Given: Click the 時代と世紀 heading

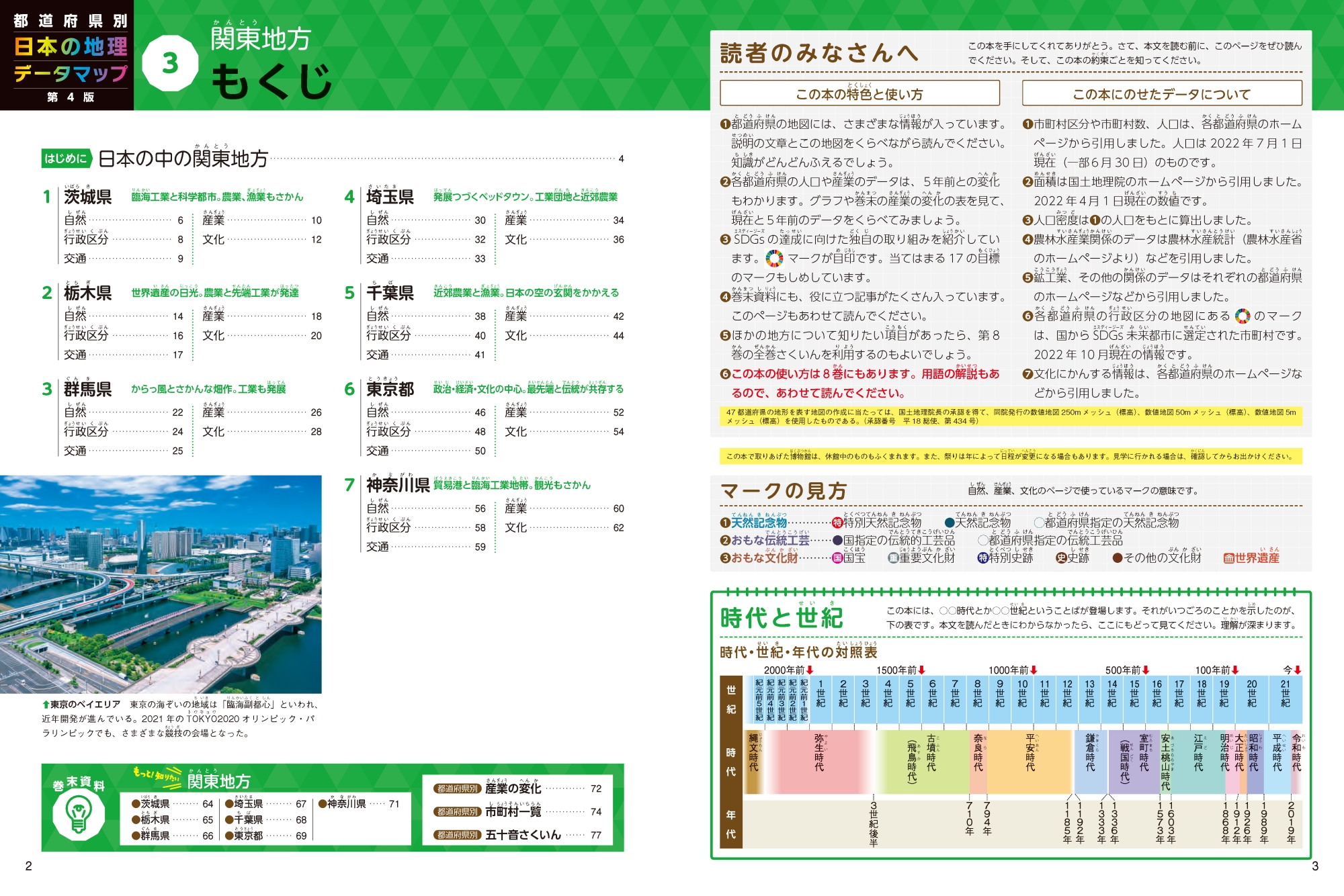Looking at the screenshot, I should click(x=782, y=617).
